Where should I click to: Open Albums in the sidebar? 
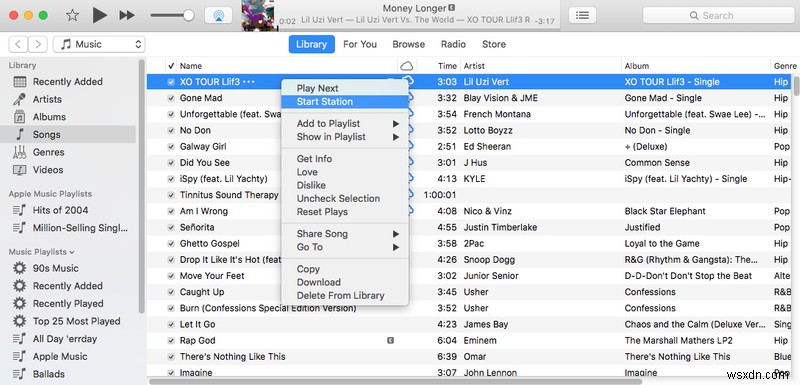tap(49, 117)
